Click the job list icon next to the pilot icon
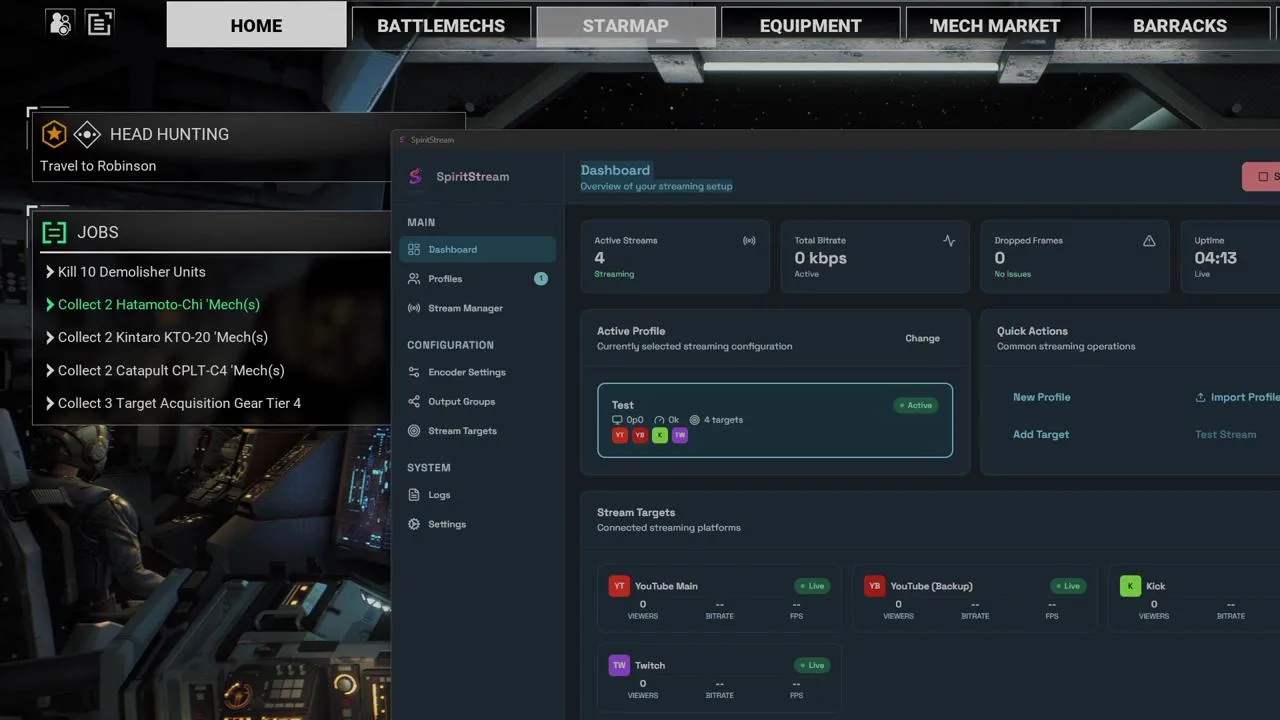The height and width of the screenshot is (720, 1280). coord(100,22)
